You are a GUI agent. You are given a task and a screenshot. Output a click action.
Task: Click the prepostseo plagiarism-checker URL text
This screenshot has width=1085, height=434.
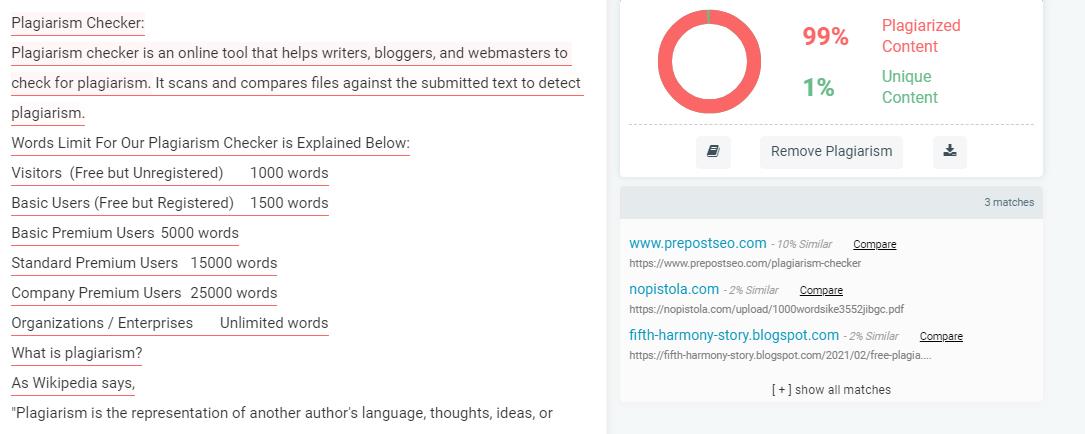744,264
